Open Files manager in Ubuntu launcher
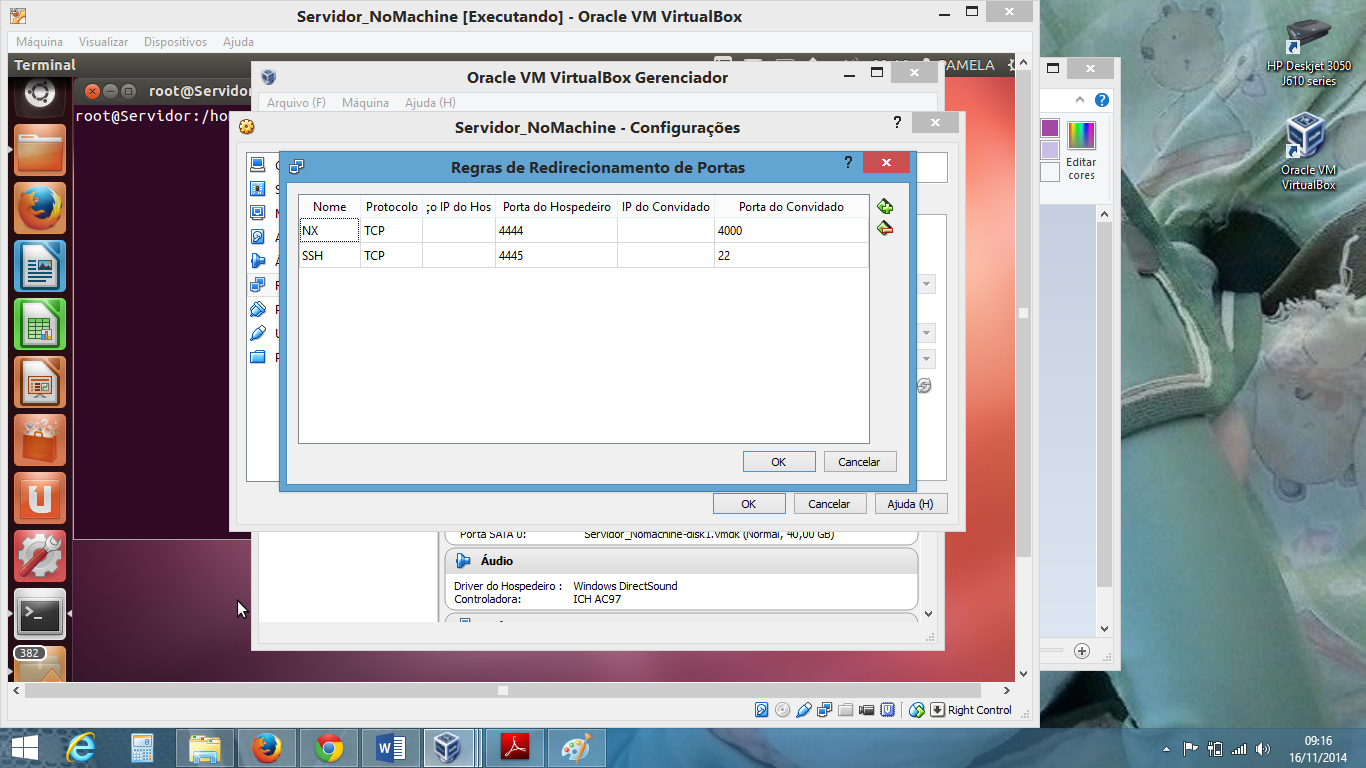Viewport: 1366px width, 768px height. (x=40, y=150)
